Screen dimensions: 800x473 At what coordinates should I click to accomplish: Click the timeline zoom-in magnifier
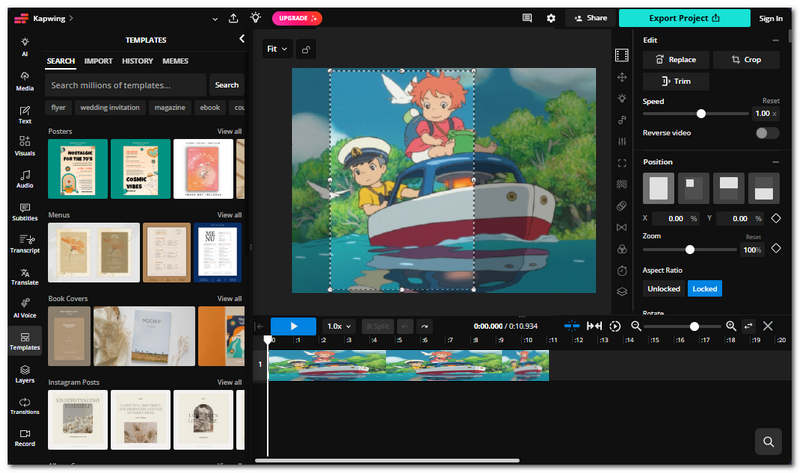click(x=731, y=326)
